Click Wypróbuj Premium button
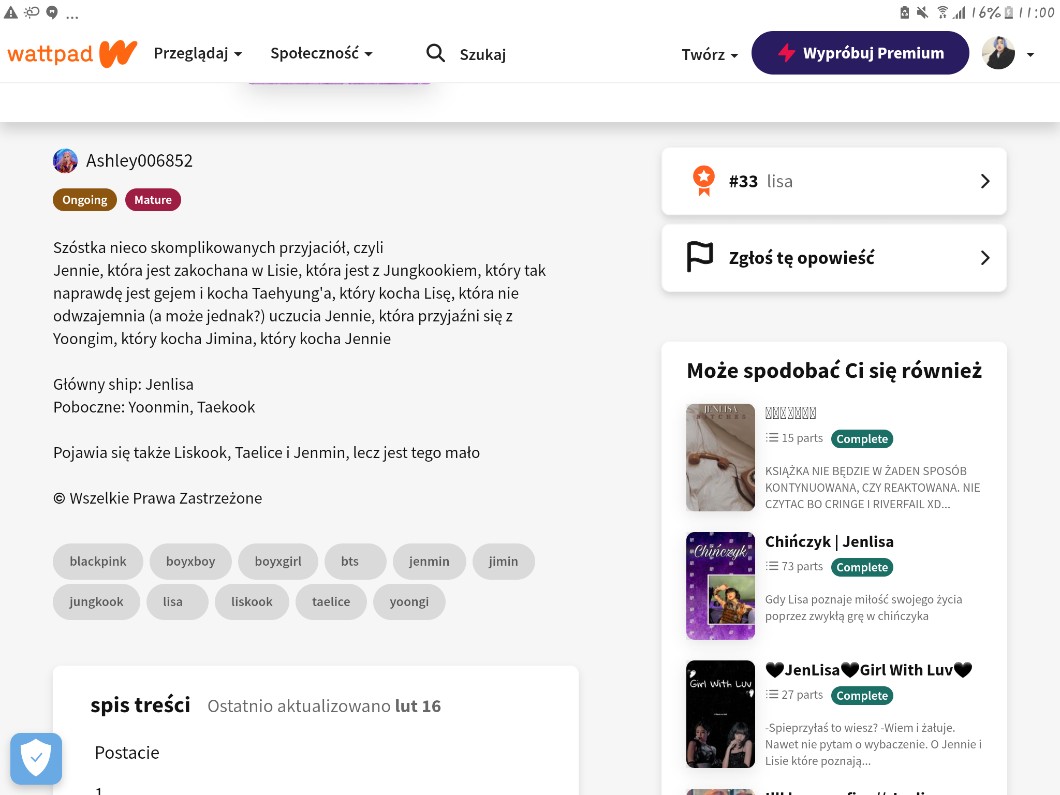 pyautogui.click(x=860, y=54)
